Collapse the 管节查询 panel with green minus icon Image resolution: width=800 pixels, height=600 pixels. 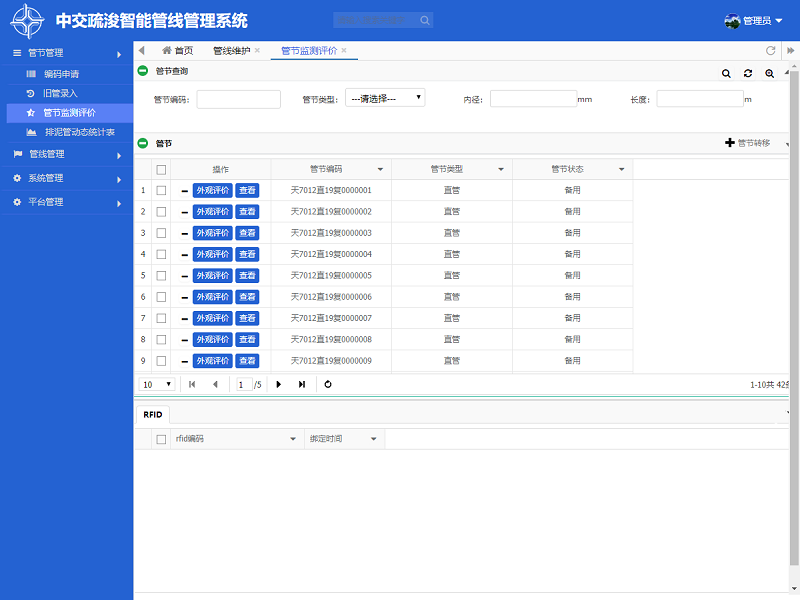pyautogui.click(x=142, y=71)
